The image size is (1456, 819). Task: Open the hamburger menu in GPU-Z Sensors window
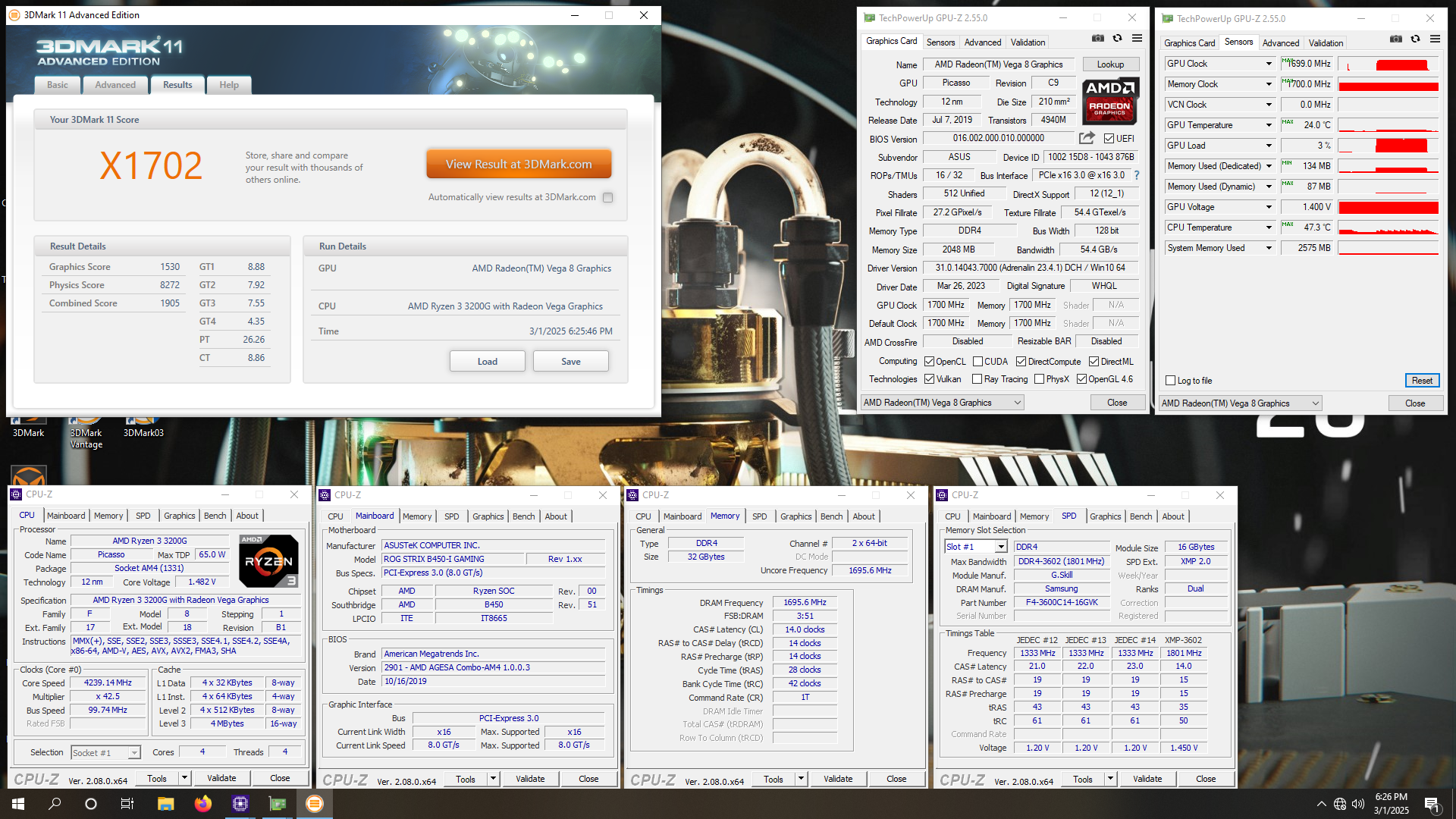point(1435,39)
